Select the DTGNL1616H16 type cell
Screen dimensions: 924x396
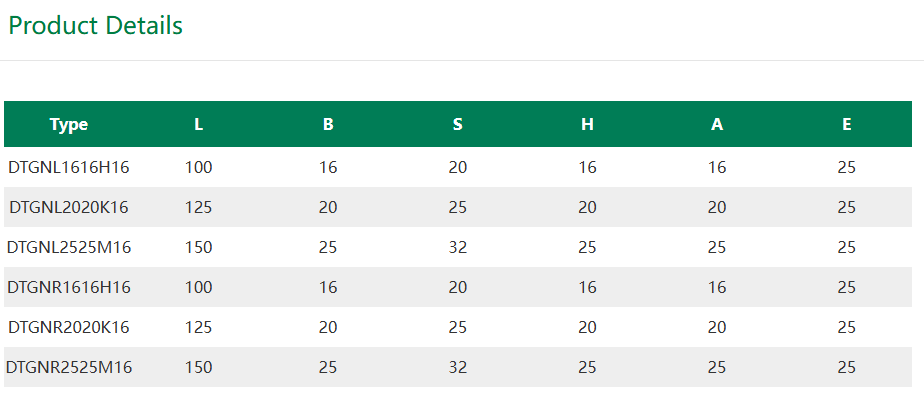[69, 167]
